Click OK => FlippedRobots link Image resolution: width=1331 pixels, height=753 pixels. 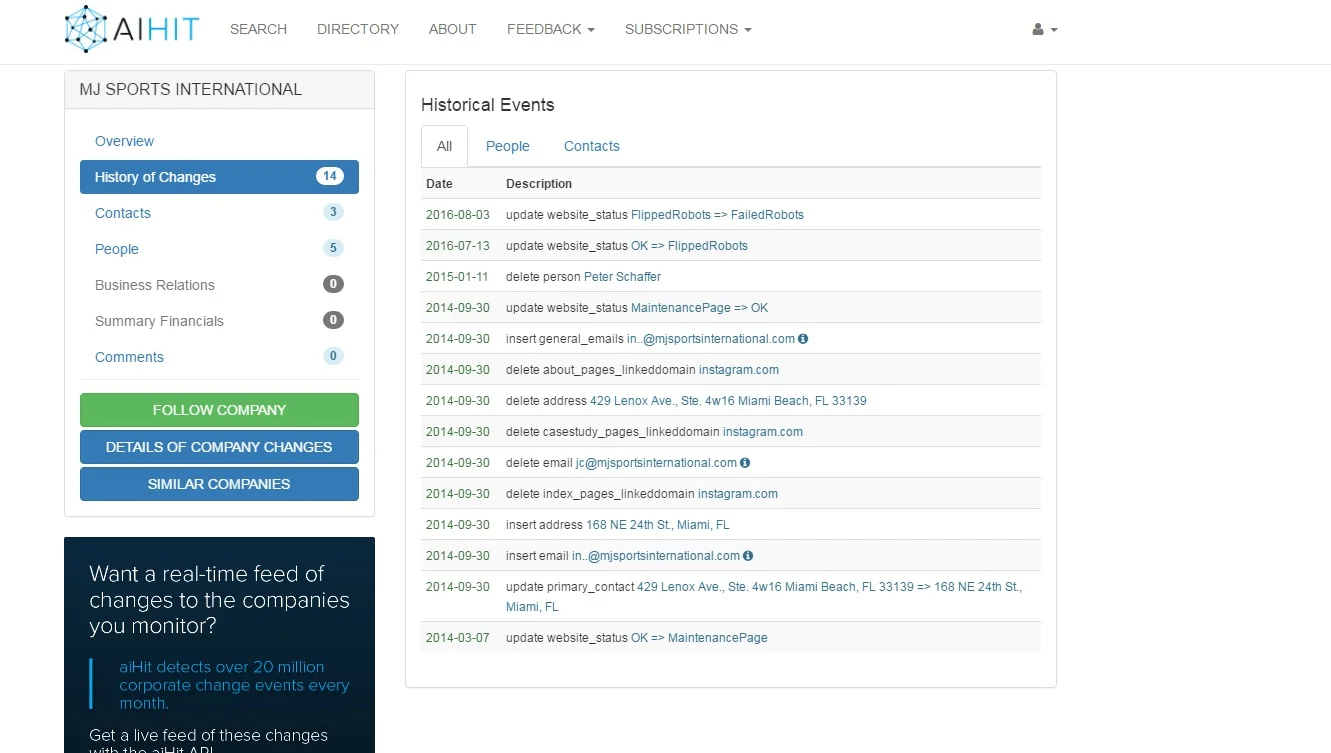(689, 246)
